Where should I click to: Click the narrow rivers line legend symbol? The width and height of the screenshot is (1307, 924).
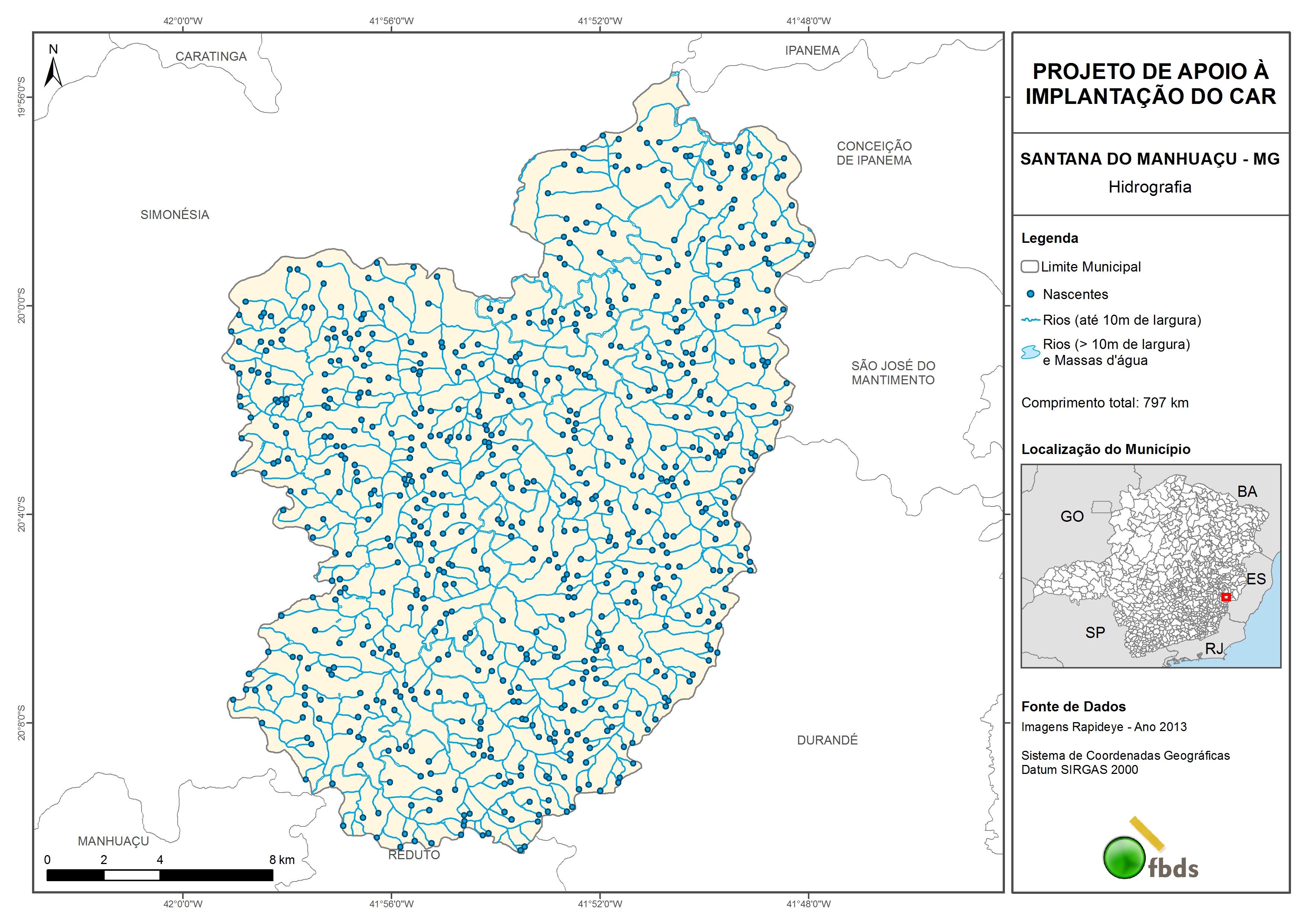point(1030,320)
